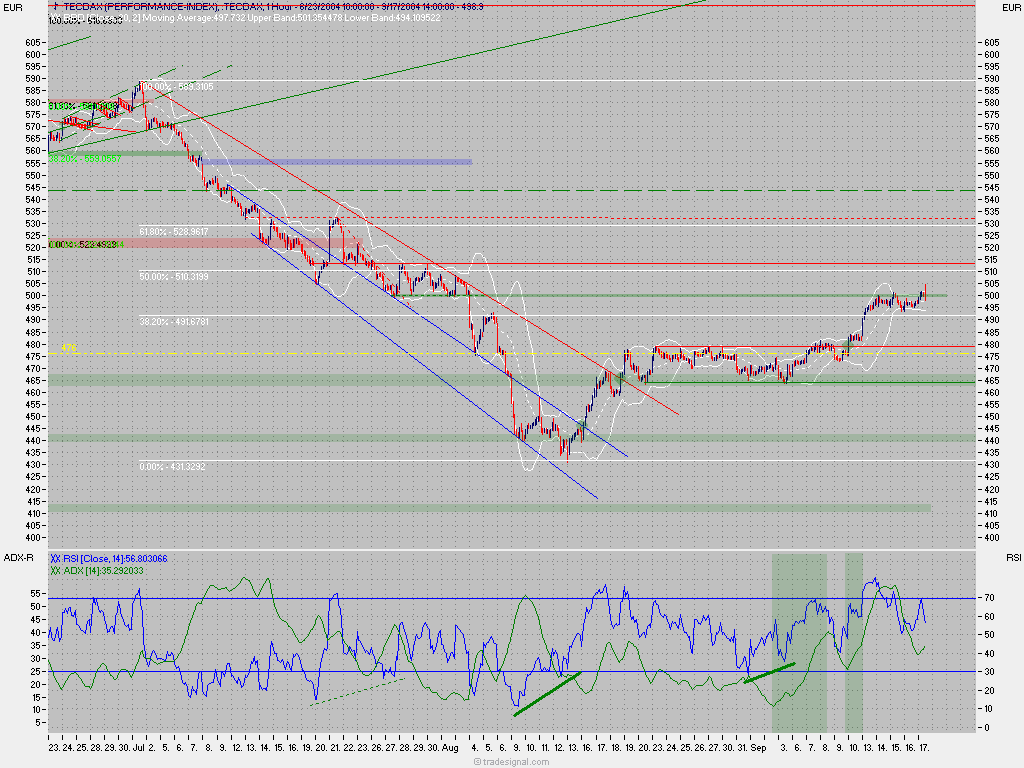
Task: Toggle visibility of the ADX line via XX marker
Action: 55,570
